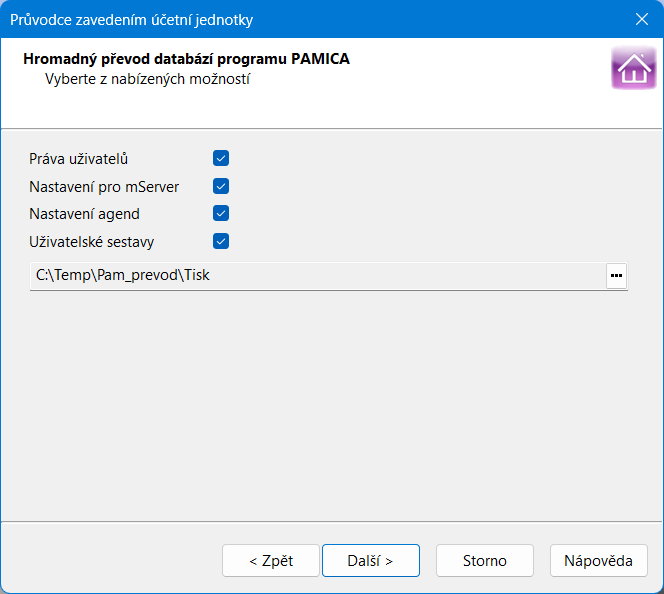Click the 'Nastavení pro mServer' label text
Viewport: 664px width, 594px height.
[105, 186]
